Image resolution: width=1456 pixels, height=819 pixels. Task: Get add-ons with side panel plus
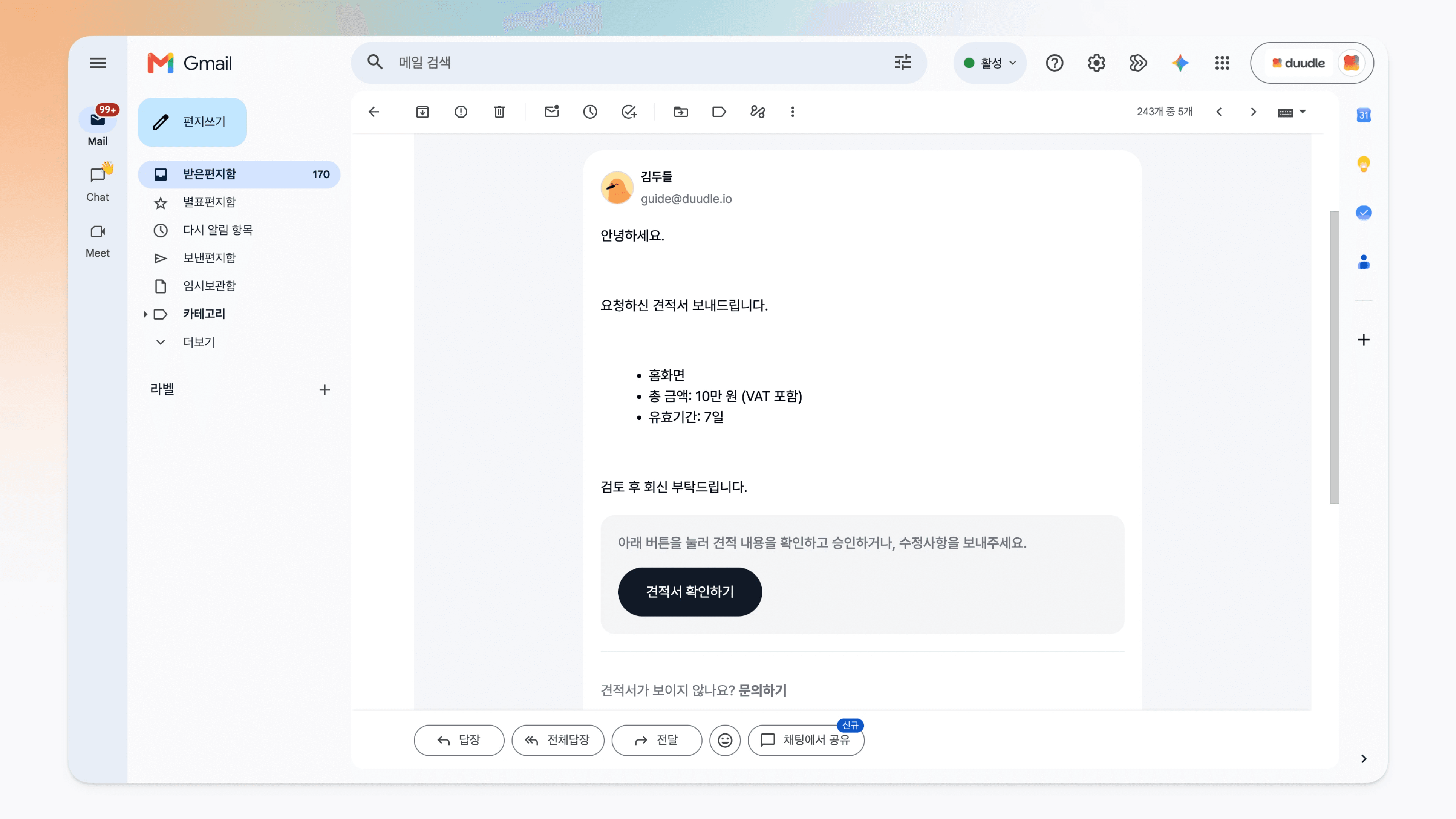click(x=1363, y=340)
